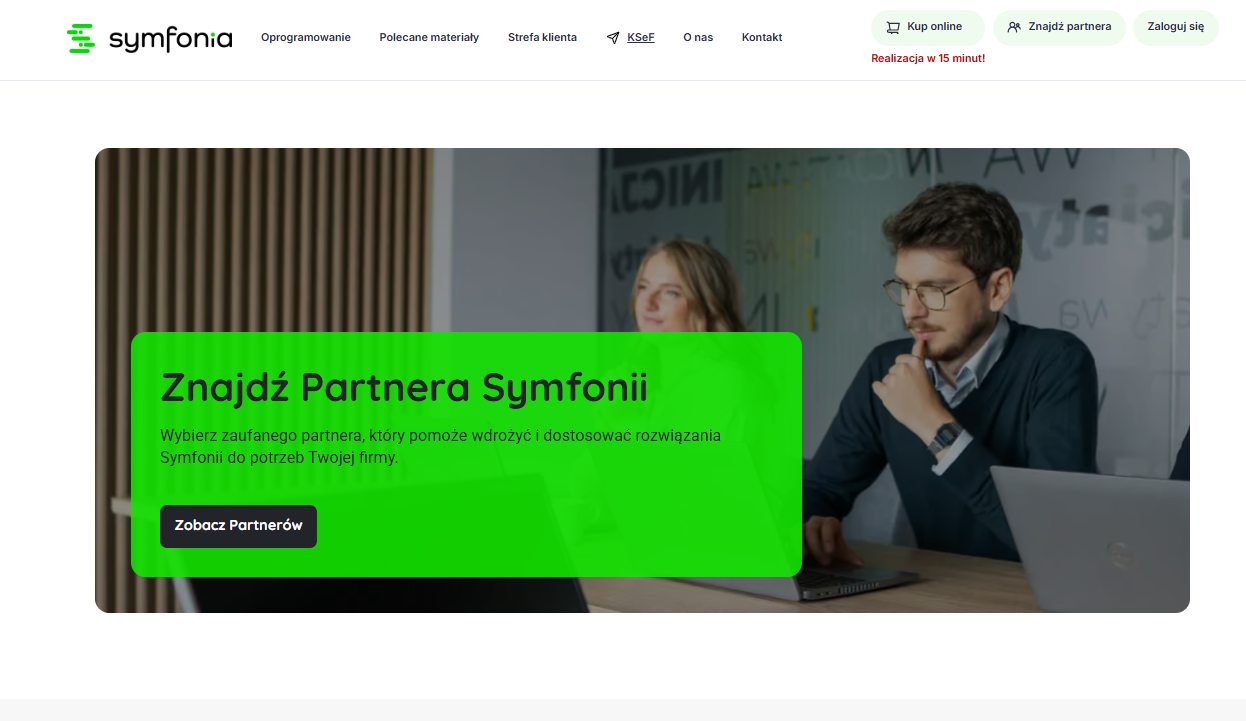Click the dark Zobacz Partnerów button
This screenshot has height=721, width=1246.
pos(238,526)
